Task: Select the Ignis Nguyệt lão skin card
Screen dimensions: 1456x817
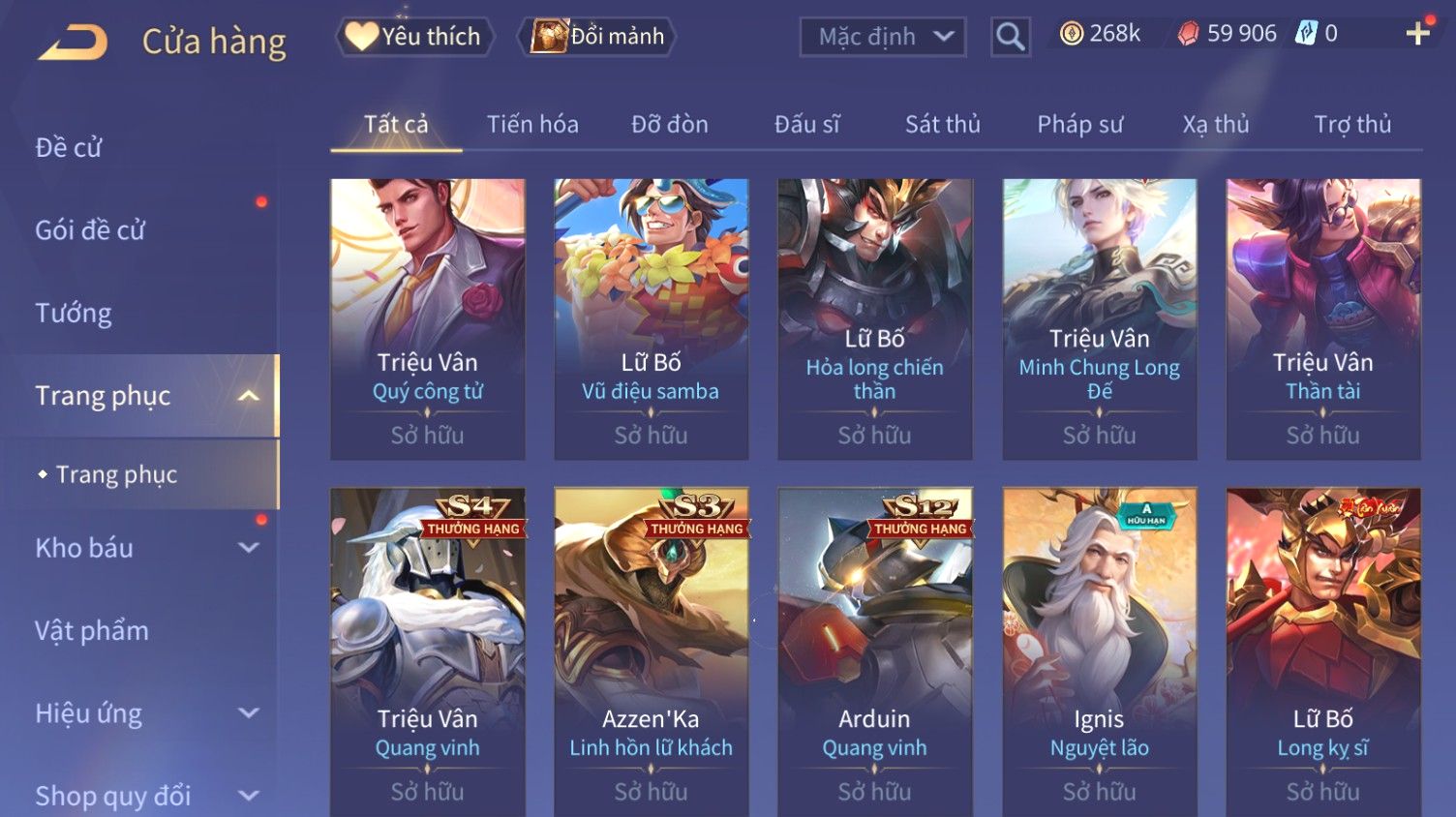Action: 1099,651
